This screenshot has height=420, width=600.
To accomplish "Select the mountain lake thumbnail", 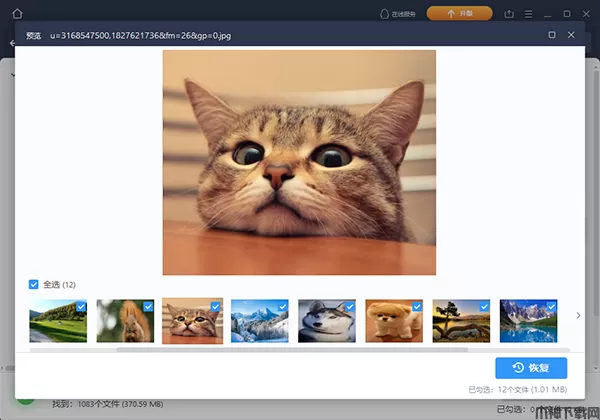I will tap(528, 321).
